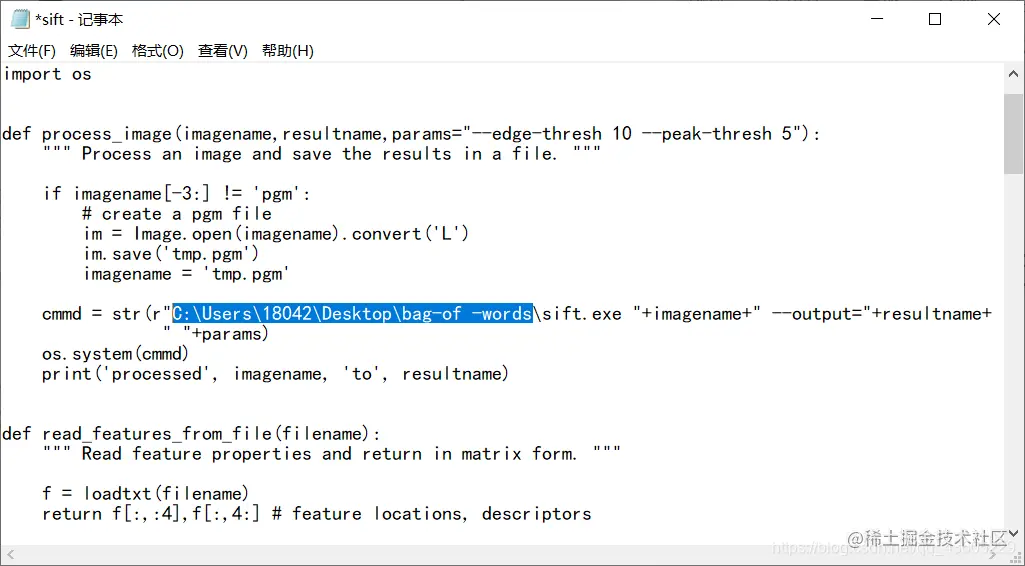Close the sift Notepad window

pyautogui.click(x=994, y=19)
